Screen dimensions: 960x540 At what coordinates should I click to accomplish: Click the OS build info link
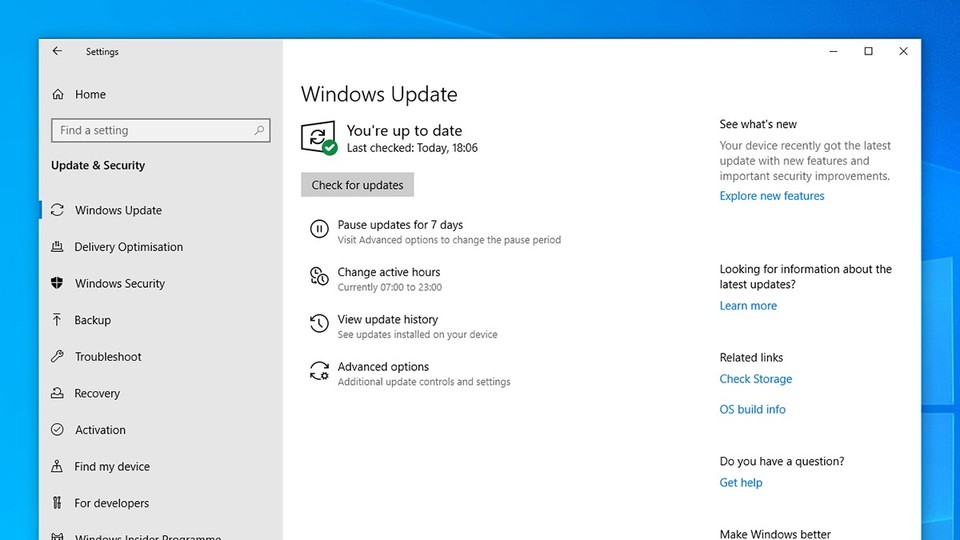[752, 410]
